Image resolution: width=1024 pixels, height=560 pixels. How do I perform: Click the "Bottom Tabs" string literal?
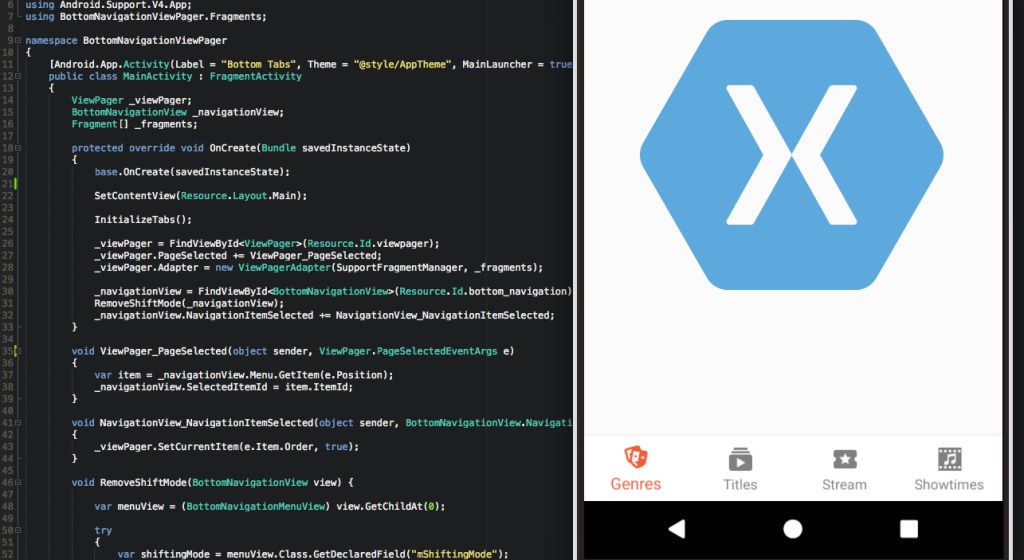click(x=259, y=64)
